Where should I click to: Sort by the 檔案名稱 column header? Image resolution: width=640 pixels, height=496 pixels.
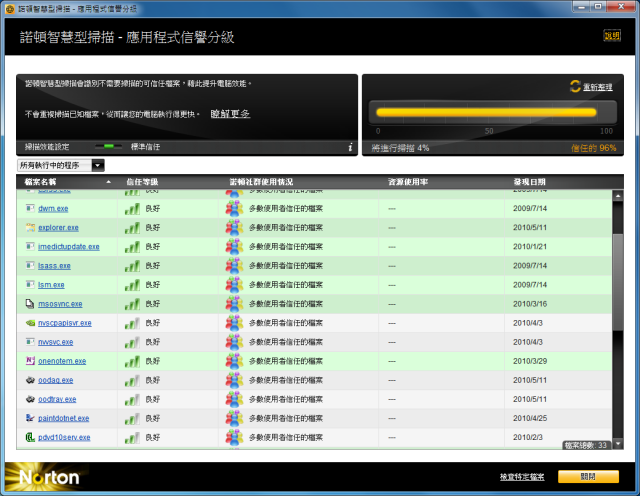click(x=40, y=182)
